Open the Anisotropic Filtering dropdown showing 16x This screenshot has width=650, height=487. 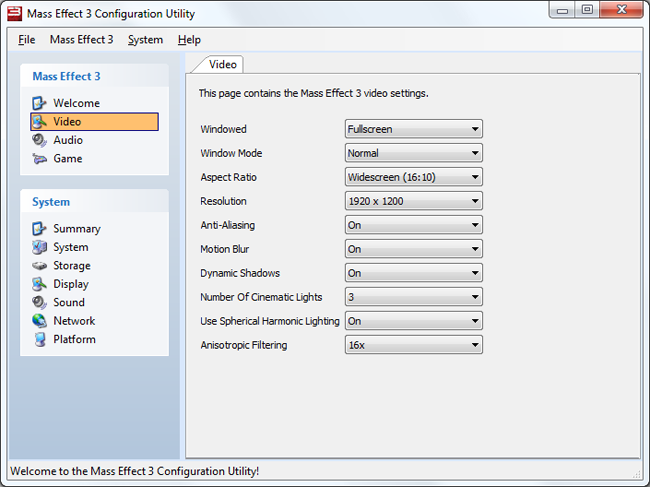pyautogui.click(x=413, y=345)
